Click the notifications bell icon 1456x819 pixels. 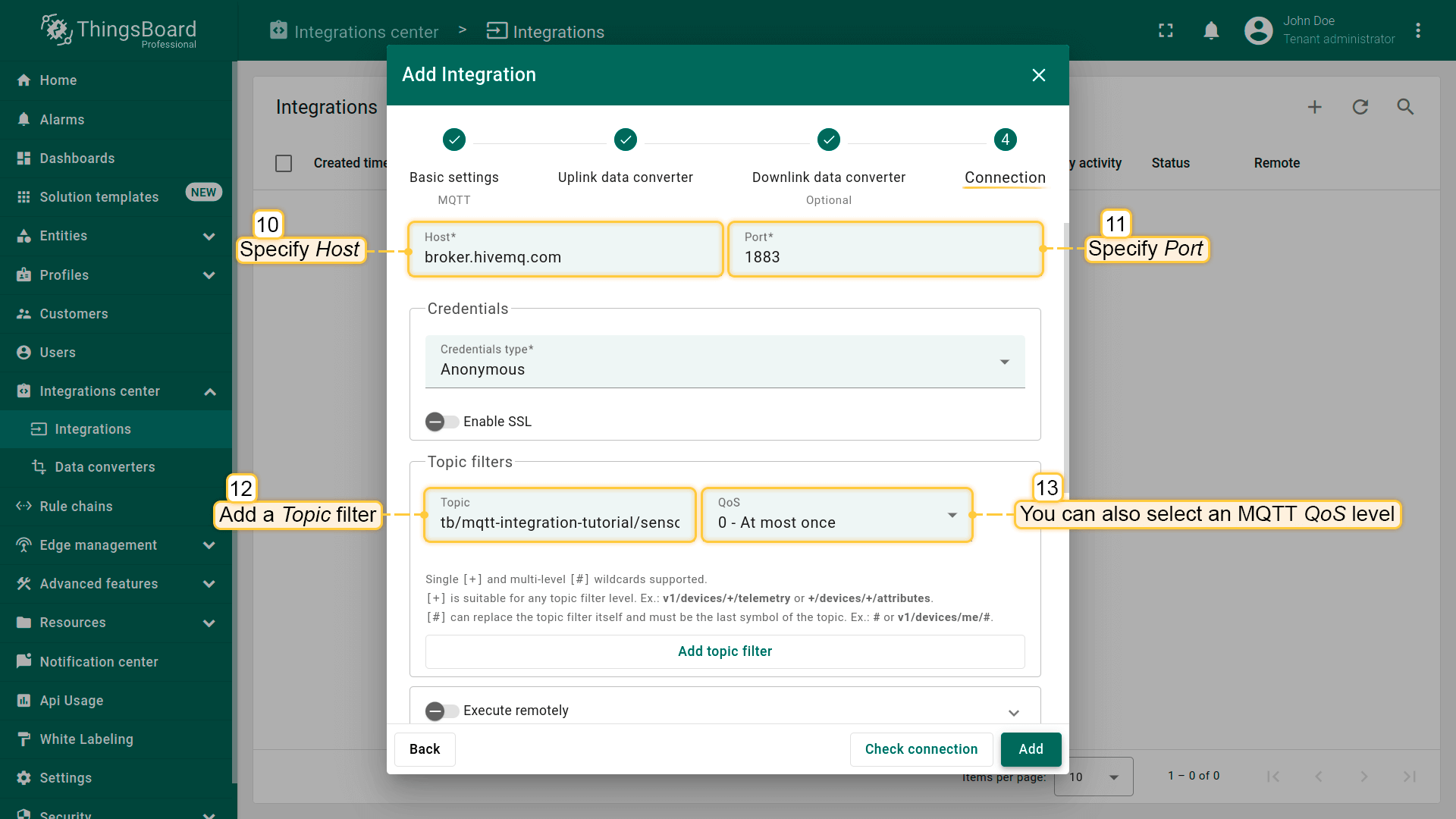coord(1211,30)
